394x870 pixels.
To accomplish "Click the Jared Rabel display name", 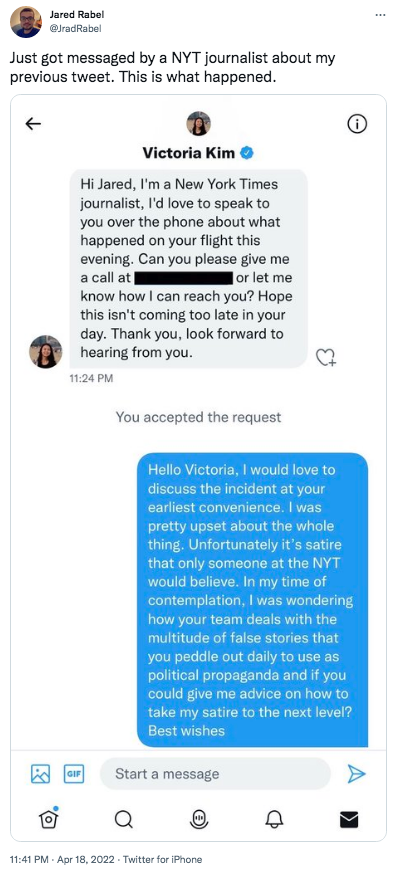I will pyautogui.click(x=73, y=14).
